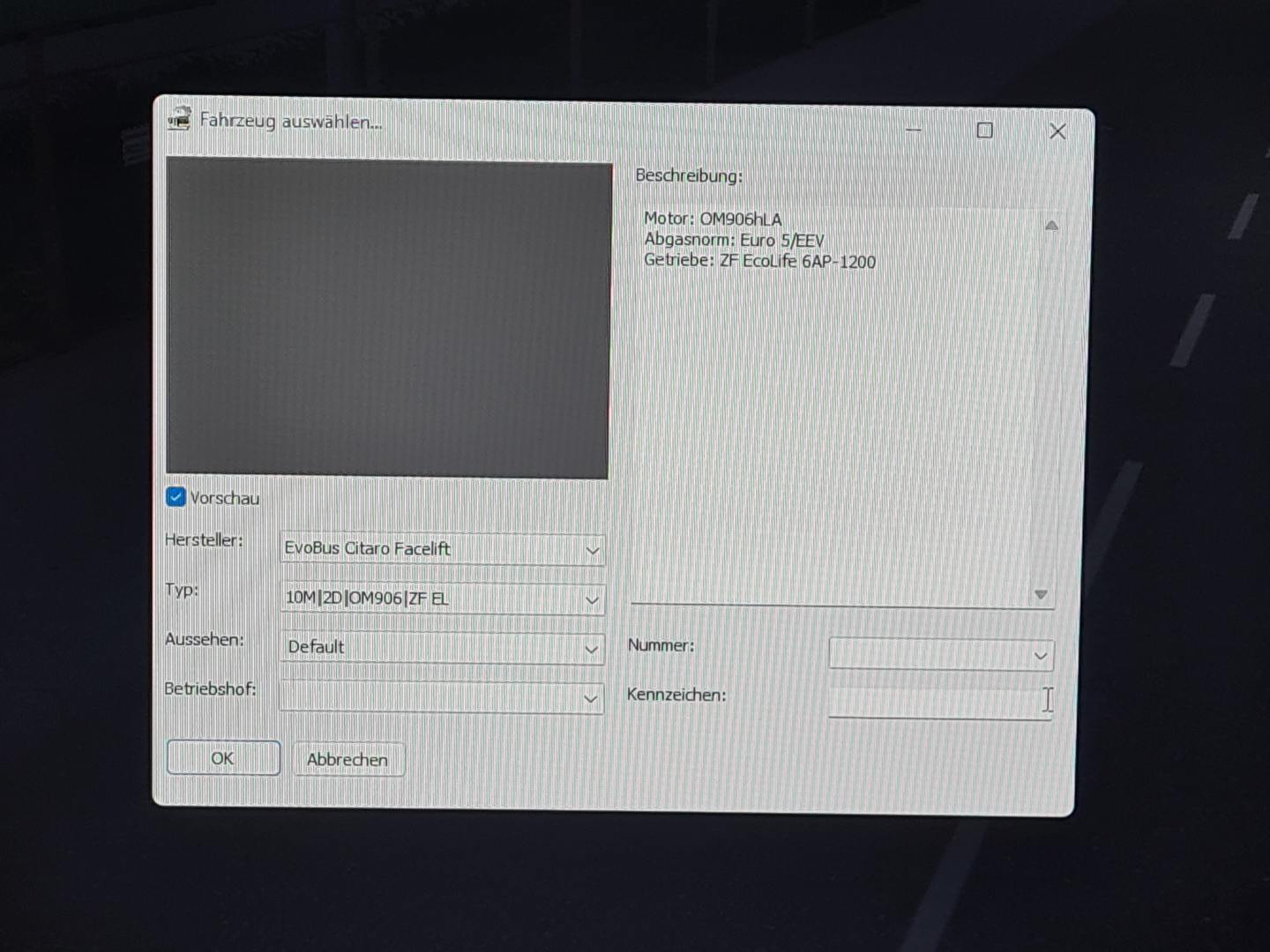Open the empty Betriebshof dropdown
This screenshot has height=952, width=1270.
pos(442,697)
